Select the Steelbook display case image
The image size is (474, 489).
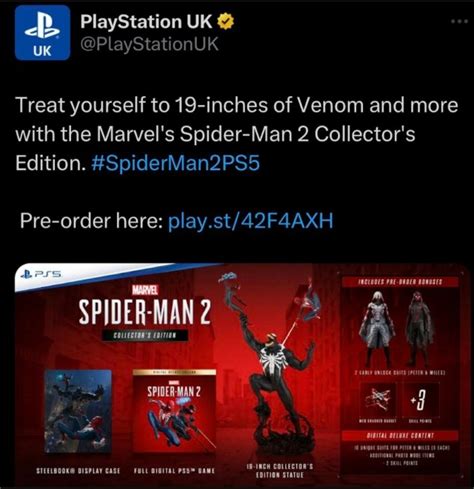click(78, 411)
